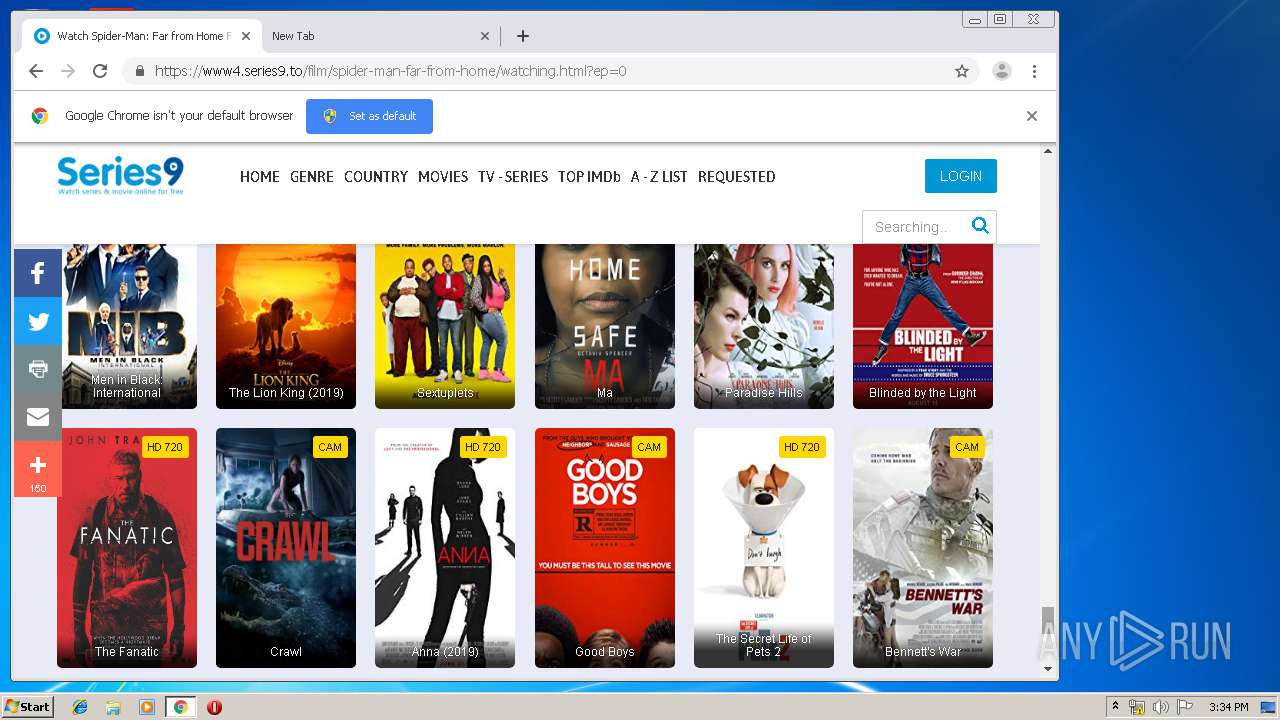The height and width of the screenshot is (720, 1280).
Task: Open Internet Explorer from taskbar
Action: (x=80, y=707)
